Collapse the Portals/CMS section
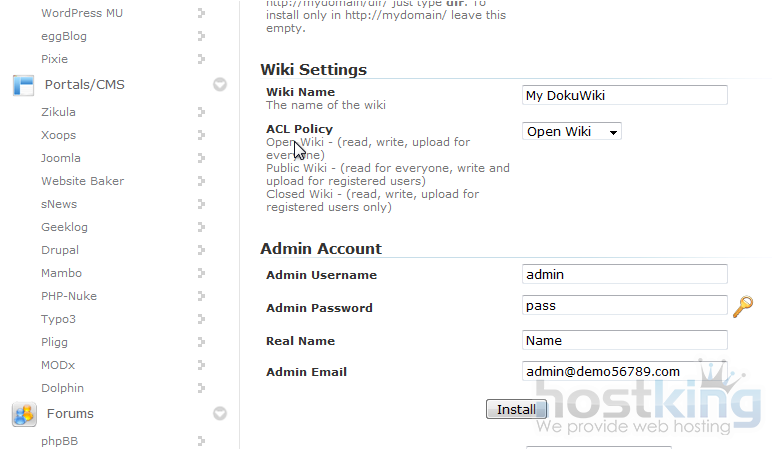Screen dimensions: 776x450 tap(220, 85)
